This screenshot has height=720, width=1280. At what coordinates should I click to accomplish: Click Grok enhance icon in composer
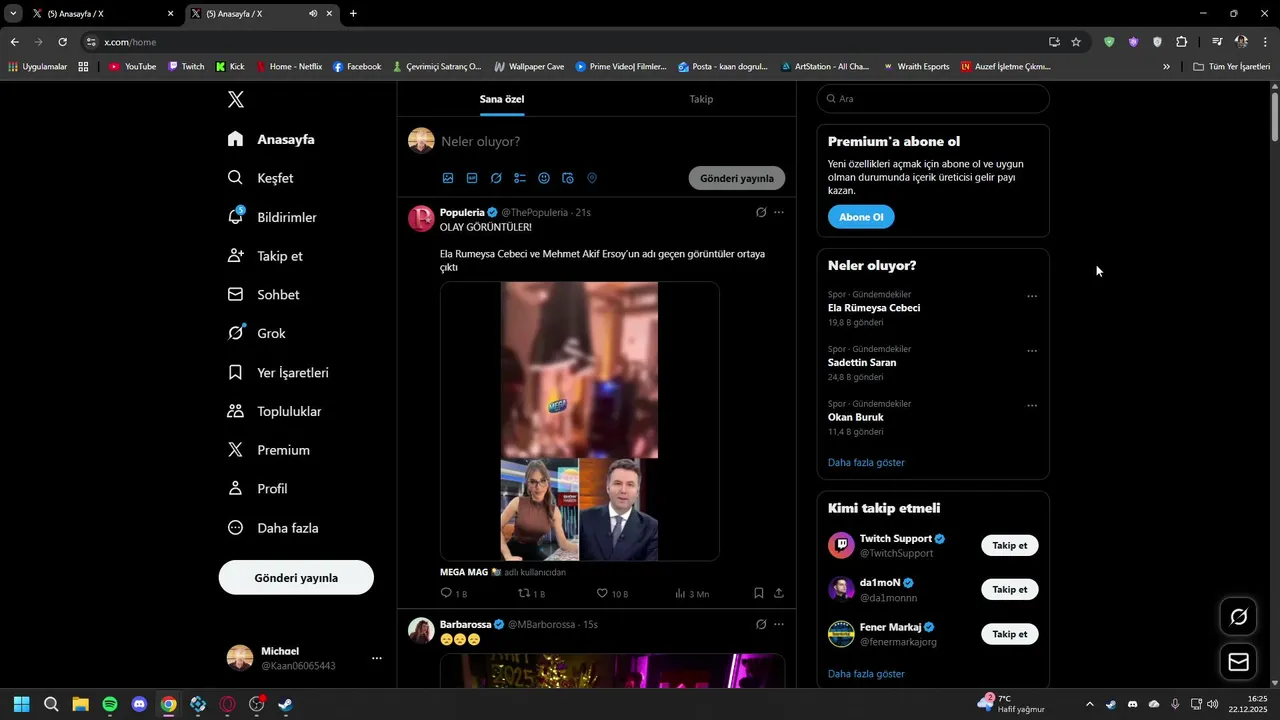(x=496, y=178)
